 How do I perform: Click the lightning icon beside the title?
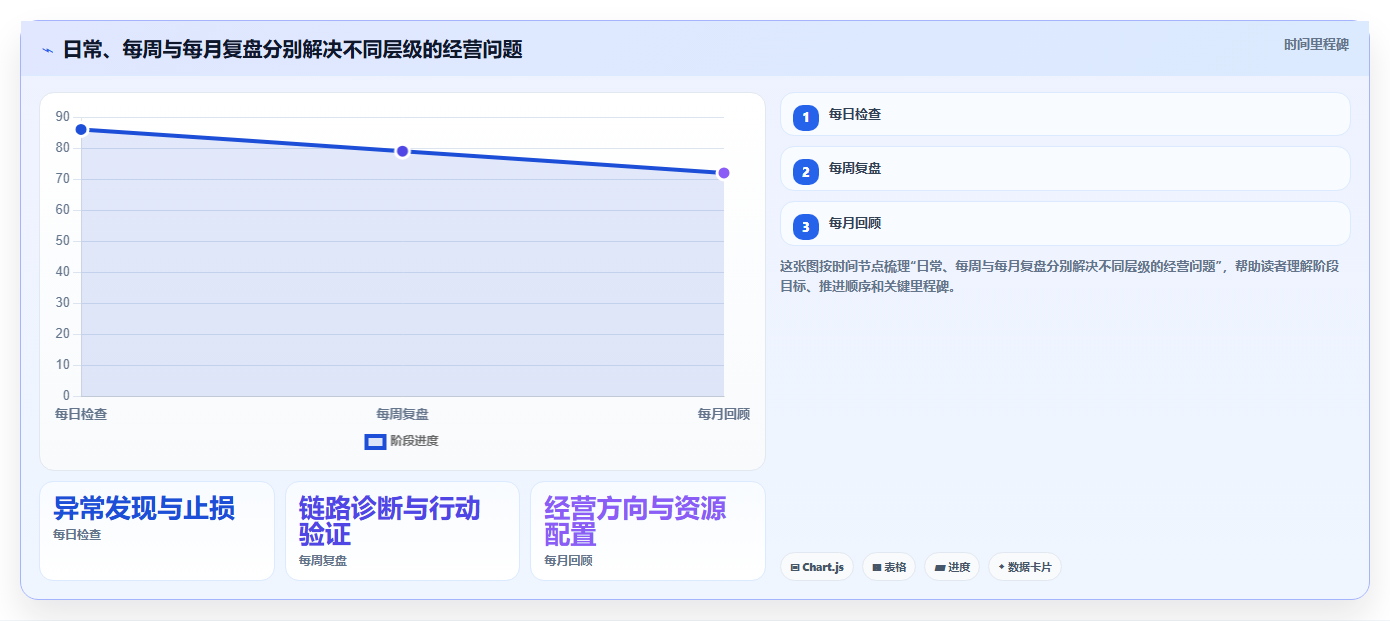click(47, 50)
